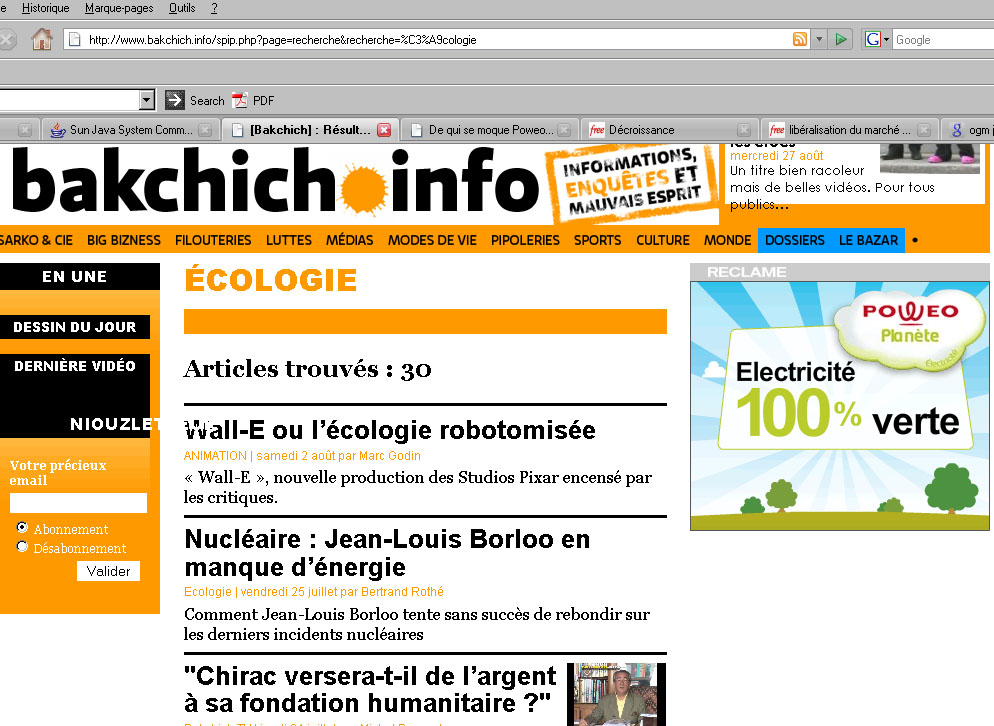The width and height of the screenshot is (994, 726).
Task: Switch to libéralisation du marché tab
Action: pyautogui.click(x=849, y=130)
